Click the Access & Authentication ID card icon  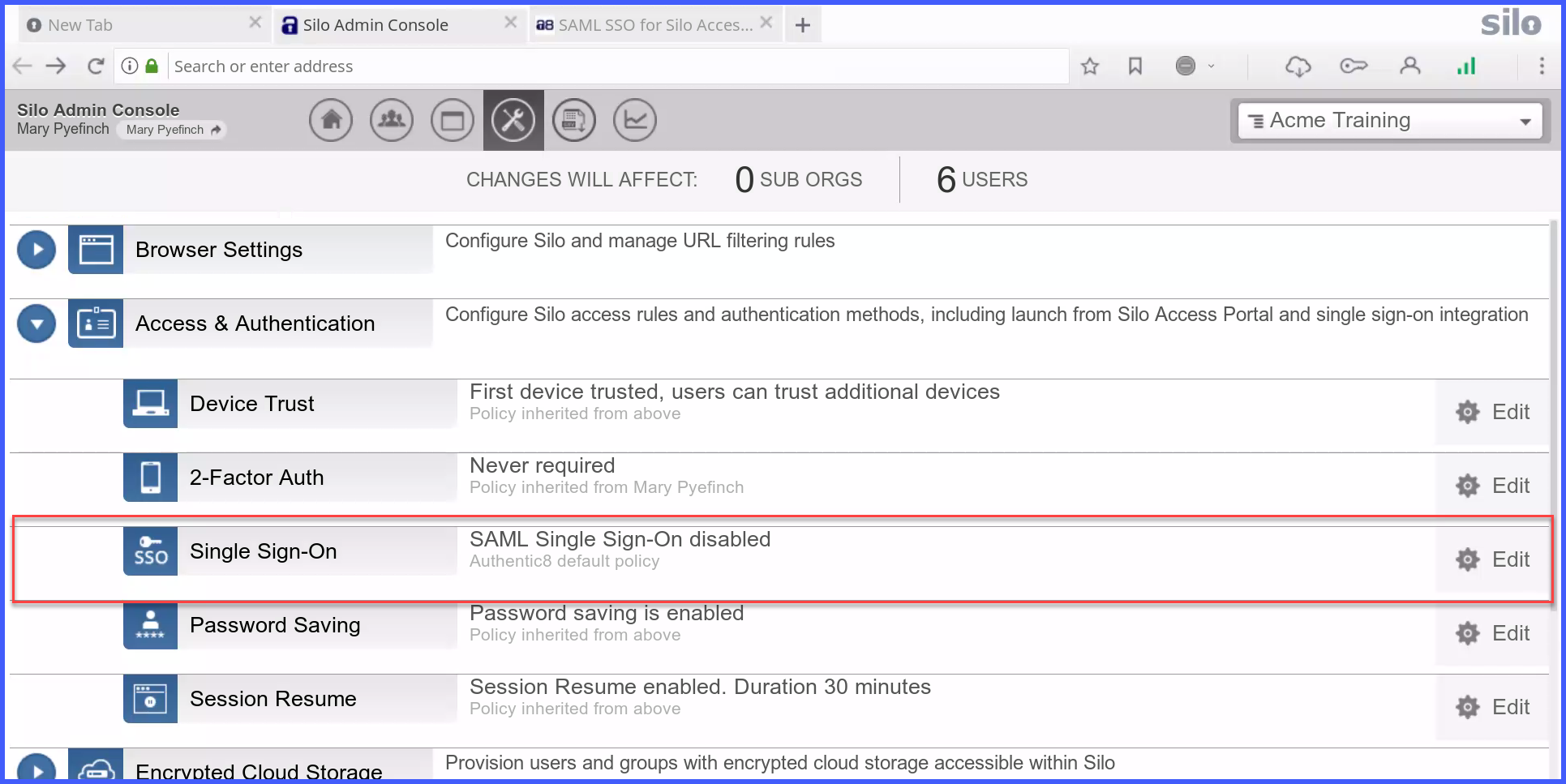point(96,323)
